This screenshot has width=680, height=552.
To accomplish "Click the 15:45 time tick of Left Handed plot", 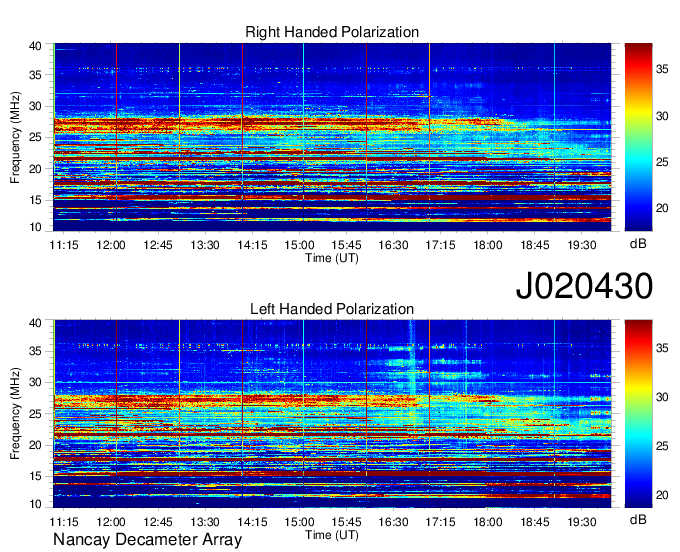I will (347, 522).
